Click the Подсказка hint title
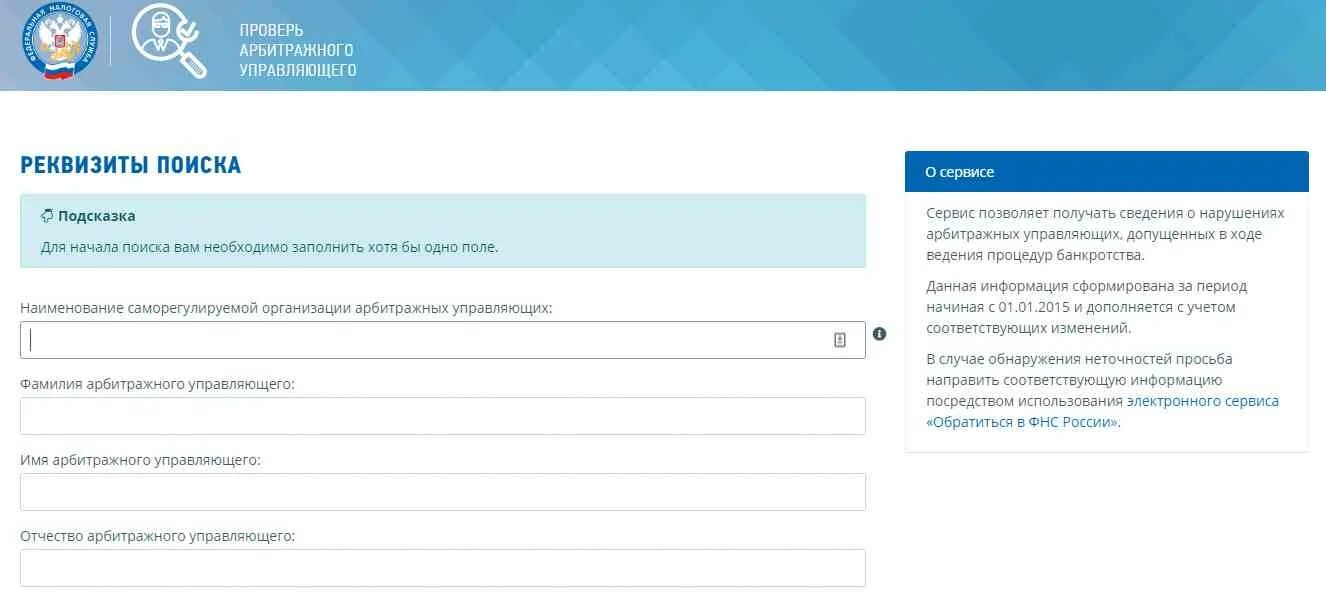This screenshot has width=1326, height=594. (x=96, y=216)
